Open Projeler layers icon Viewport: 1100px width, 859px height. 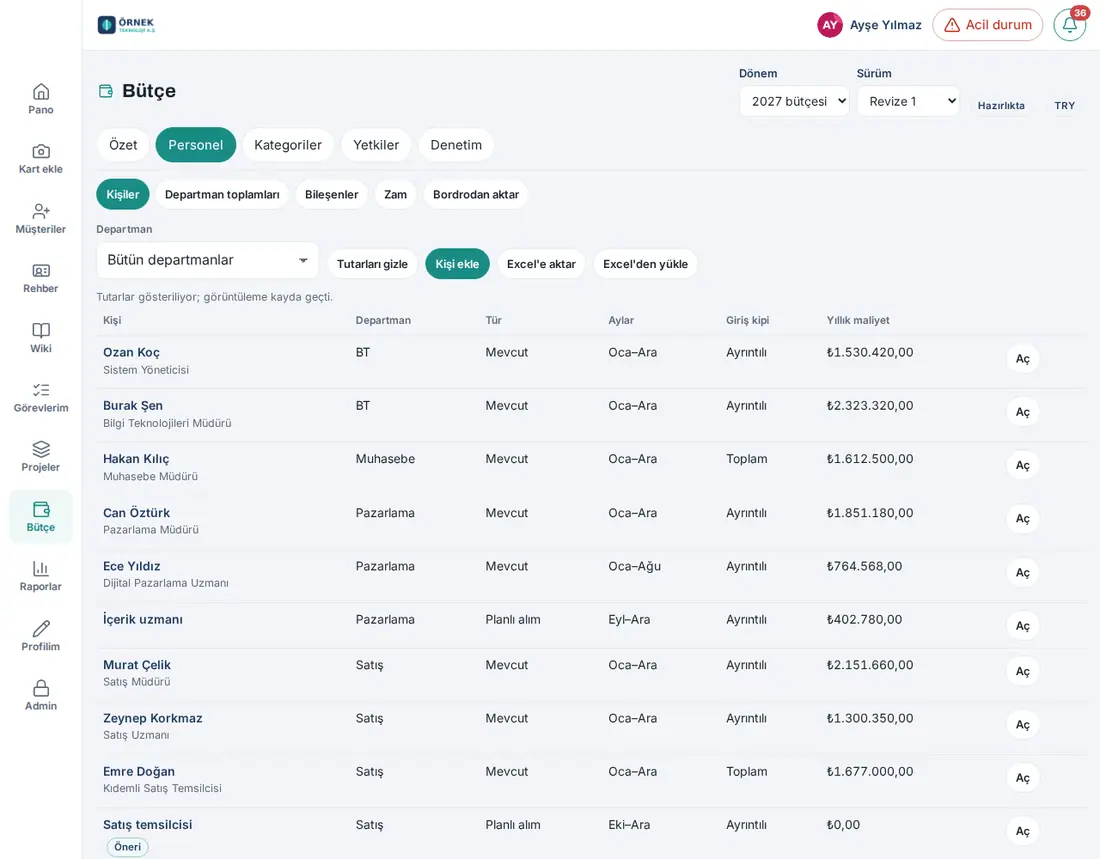point(41,449)
